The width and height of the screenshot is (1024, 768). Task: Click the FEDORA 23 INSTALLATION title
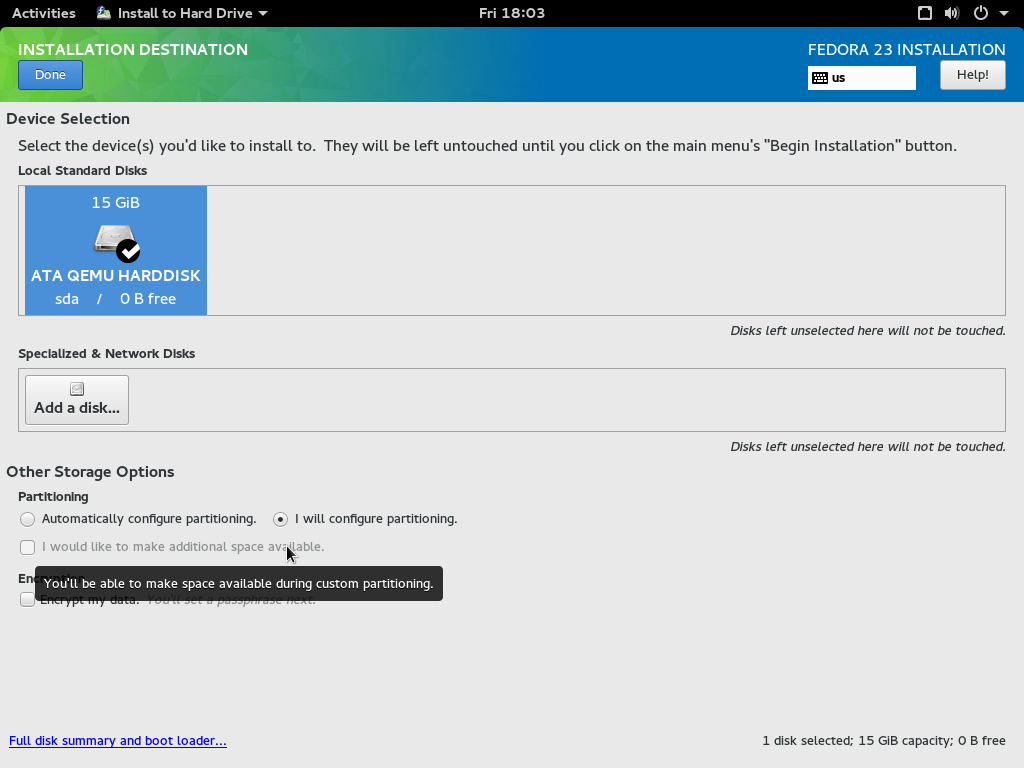click(906, 50)
